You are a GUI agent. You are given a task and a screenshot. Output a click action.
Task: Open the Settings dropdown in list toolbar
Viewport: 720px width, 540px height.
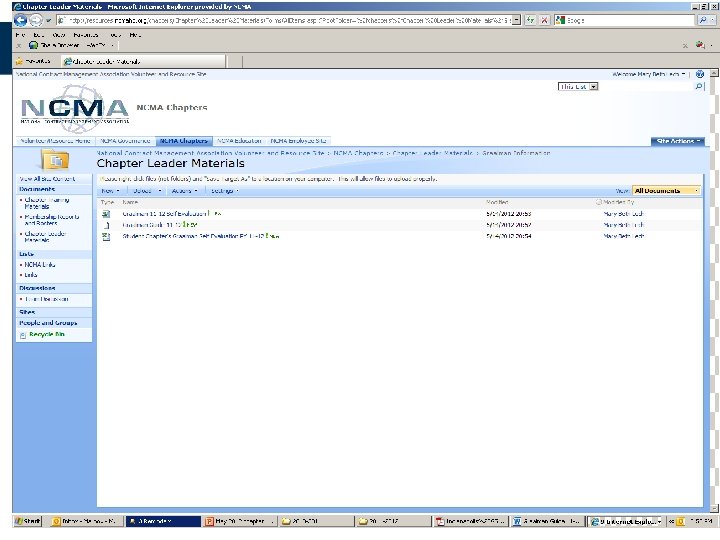(225, 191)
